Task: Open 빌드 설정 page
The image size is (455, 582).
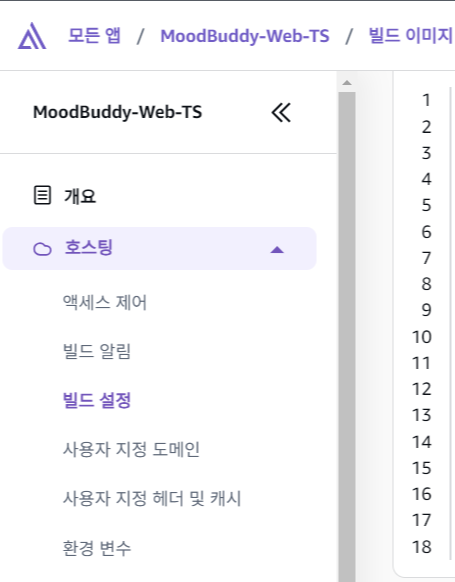Action: [x=97, y=400]
